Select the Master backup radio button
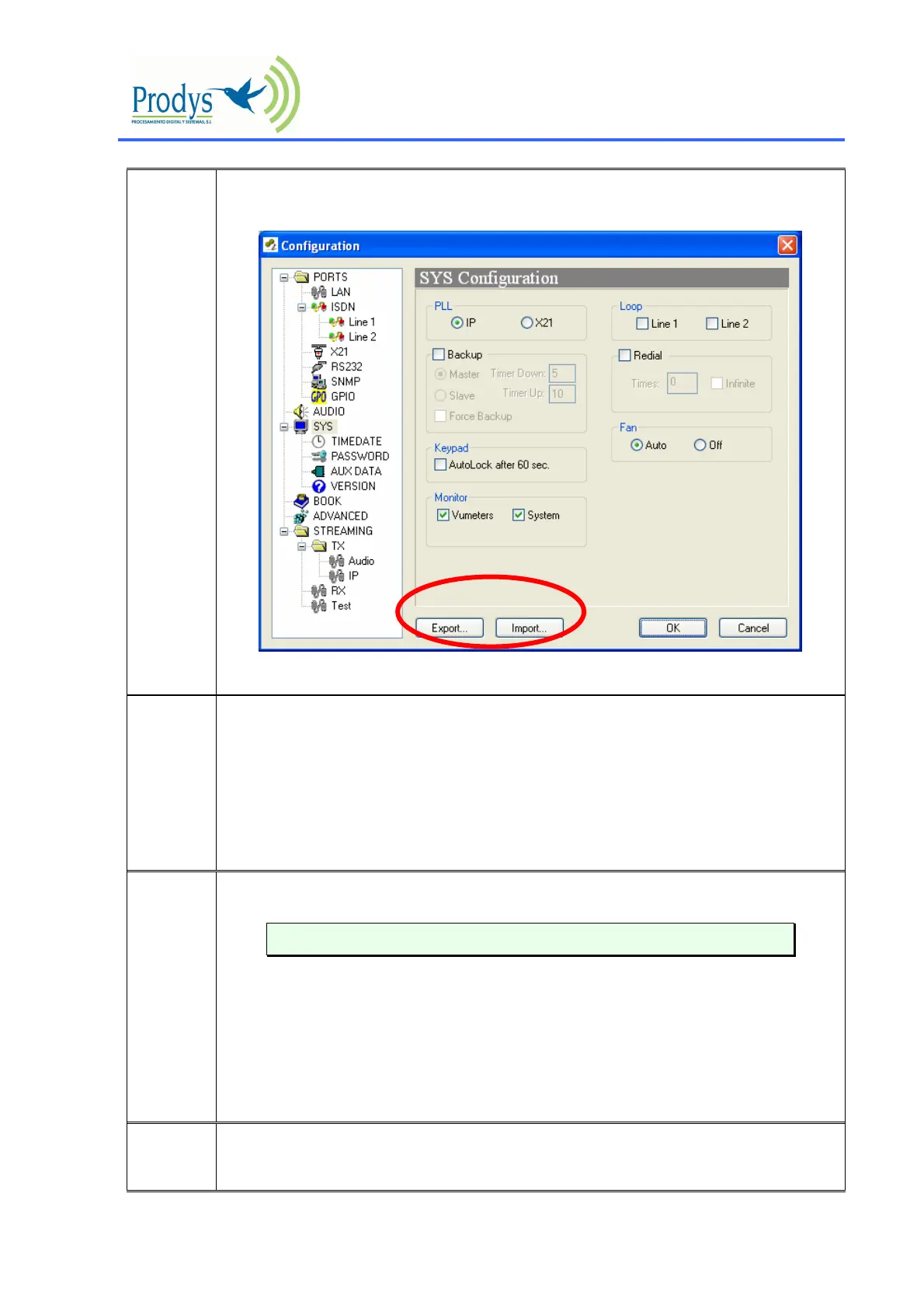 (x=440, y=374)
